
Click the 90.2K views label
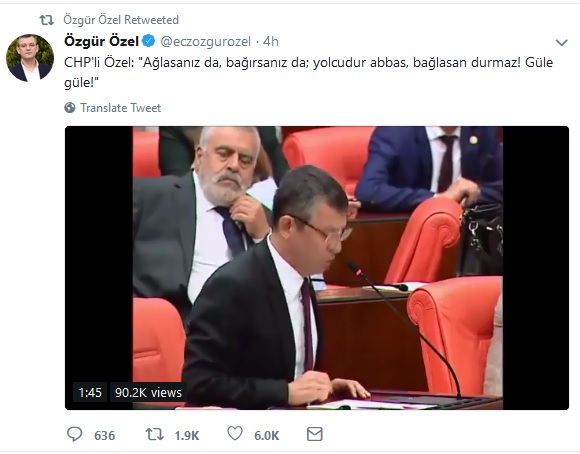coord(148,392)
